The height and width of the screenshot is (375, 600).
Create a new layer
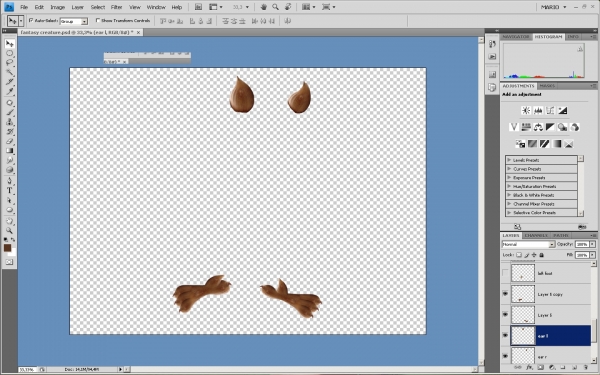point(575,367)
